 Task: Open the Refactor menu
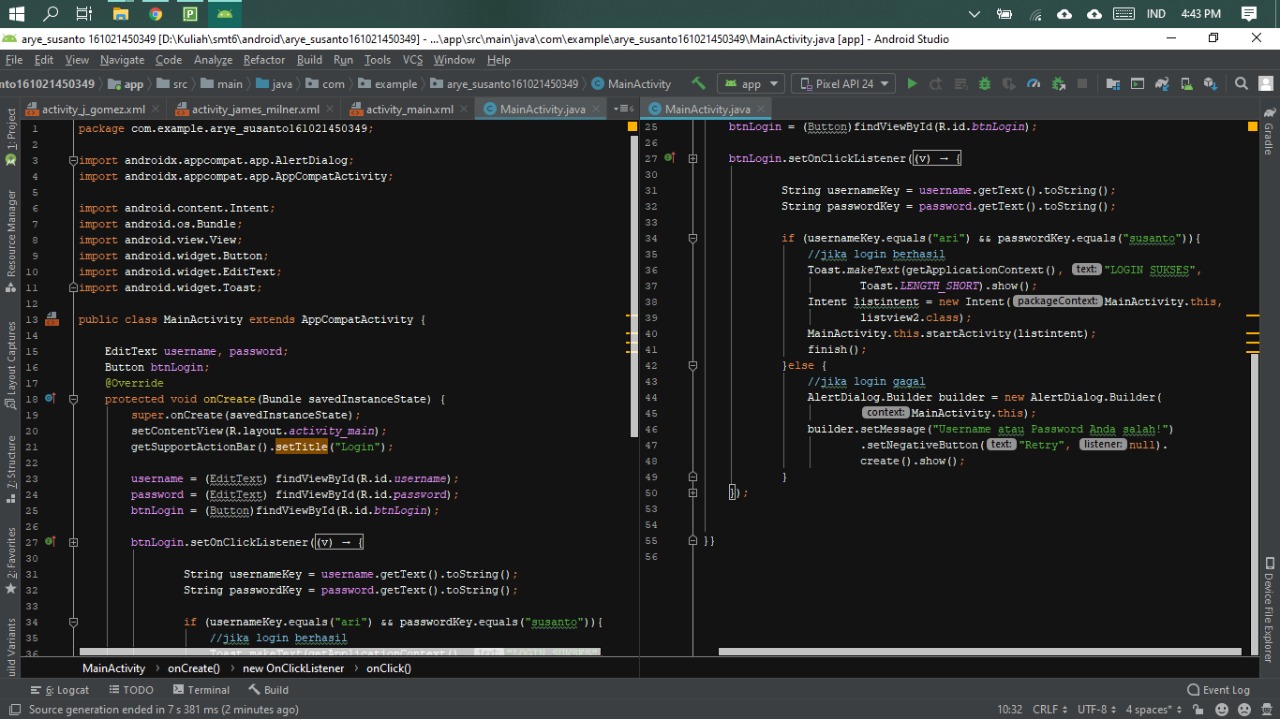coord(263,60)
